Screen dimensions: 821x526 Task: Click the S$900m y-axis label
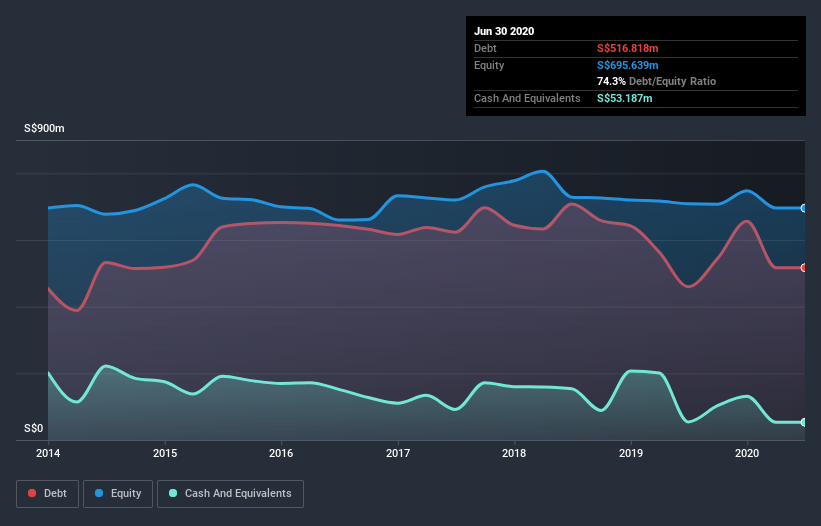pyautogui.click(x=45, y=128)
